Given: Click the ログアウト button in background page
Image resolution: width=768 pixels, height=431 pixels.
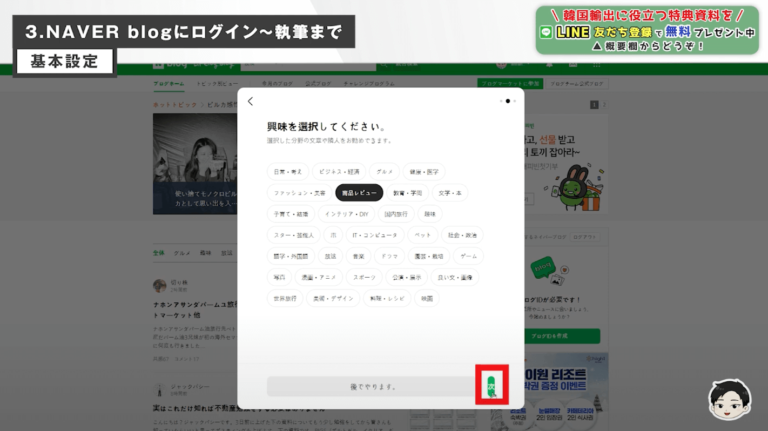Looking at the screenshot, I should (585, 237).
